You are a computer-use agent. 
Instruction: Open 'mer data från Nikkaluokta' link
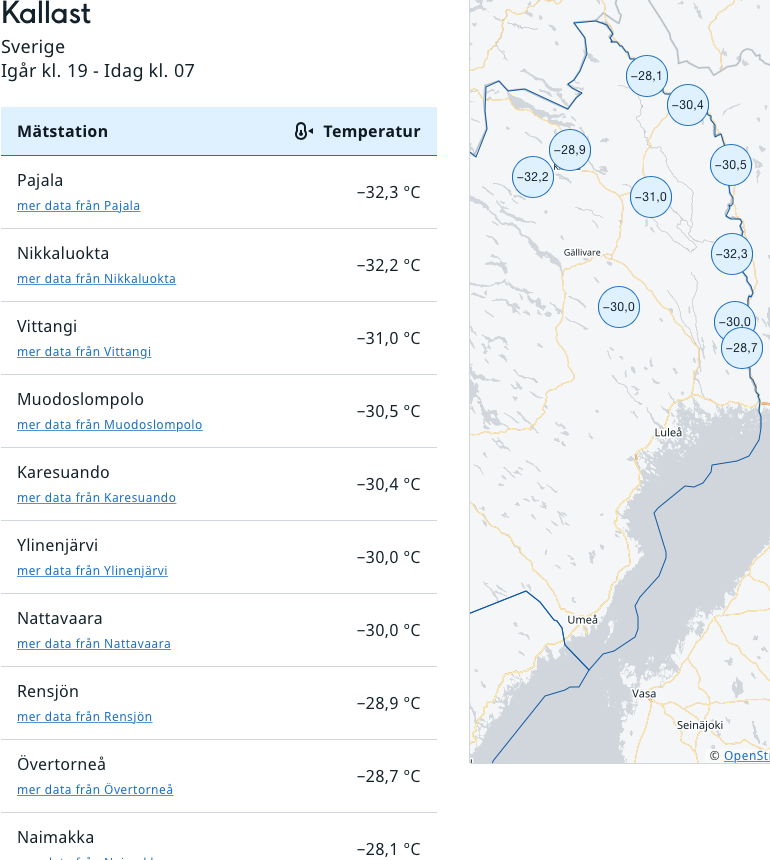click(96, 279)
